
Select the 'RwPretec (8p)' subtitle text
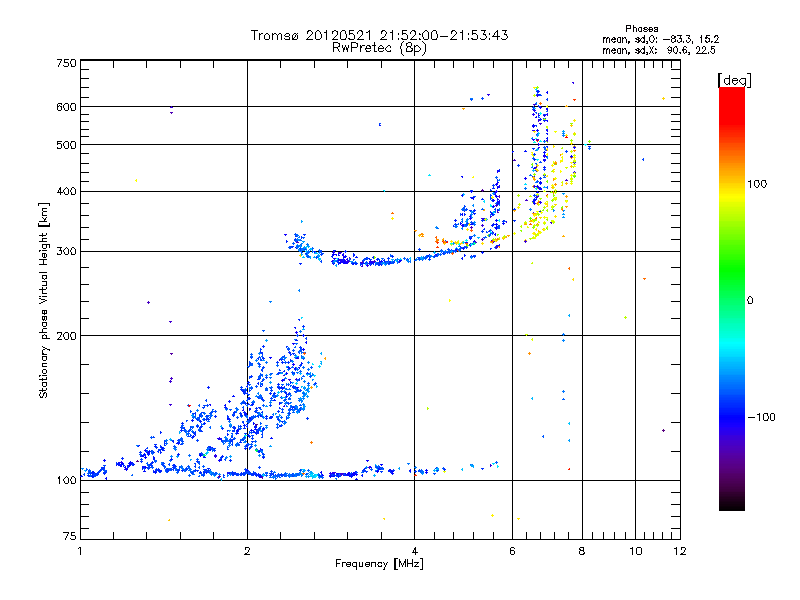(379, 48)
